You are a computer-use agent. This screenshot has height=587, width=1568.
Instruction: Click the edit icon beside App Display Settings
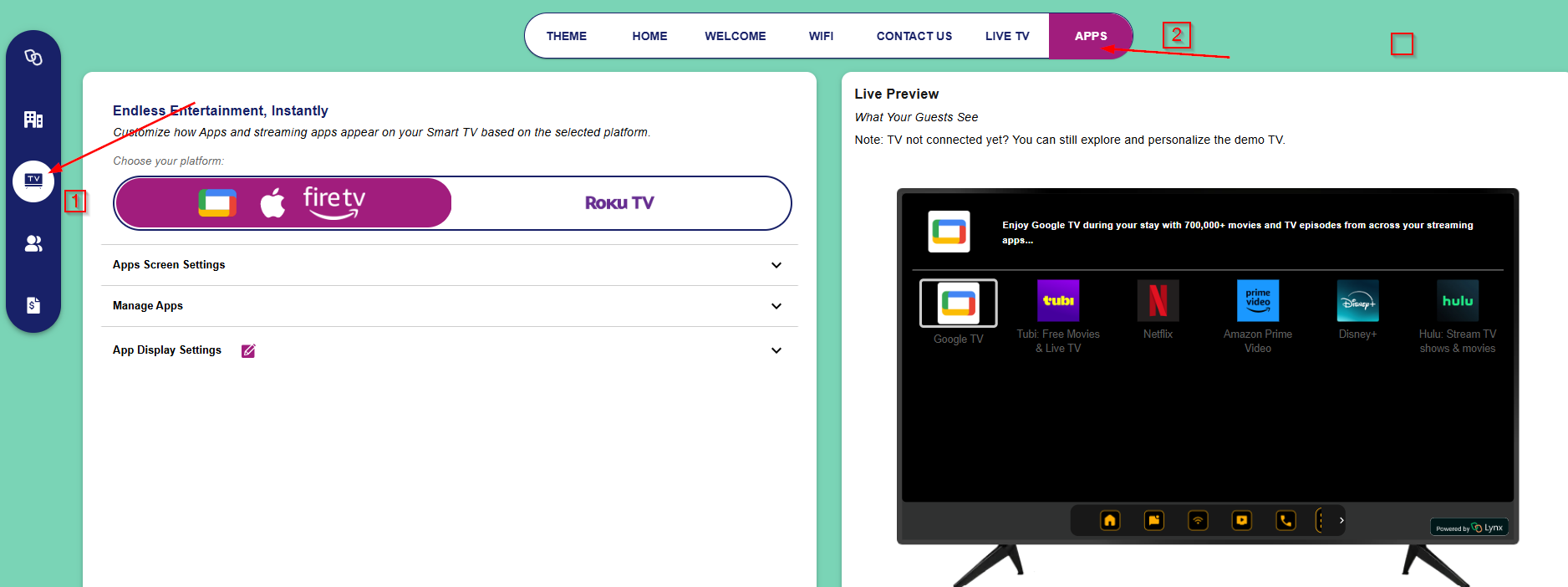point(248,351)
